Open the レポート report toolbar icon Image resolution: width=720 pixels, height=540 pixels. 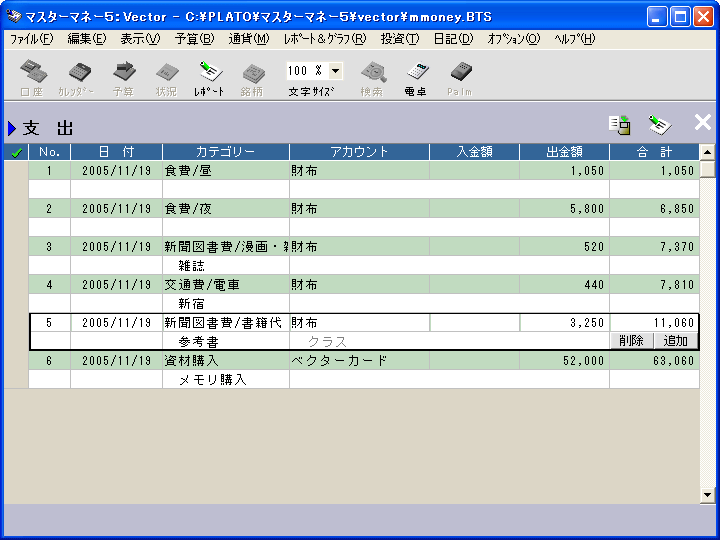[x=209, y=77]
